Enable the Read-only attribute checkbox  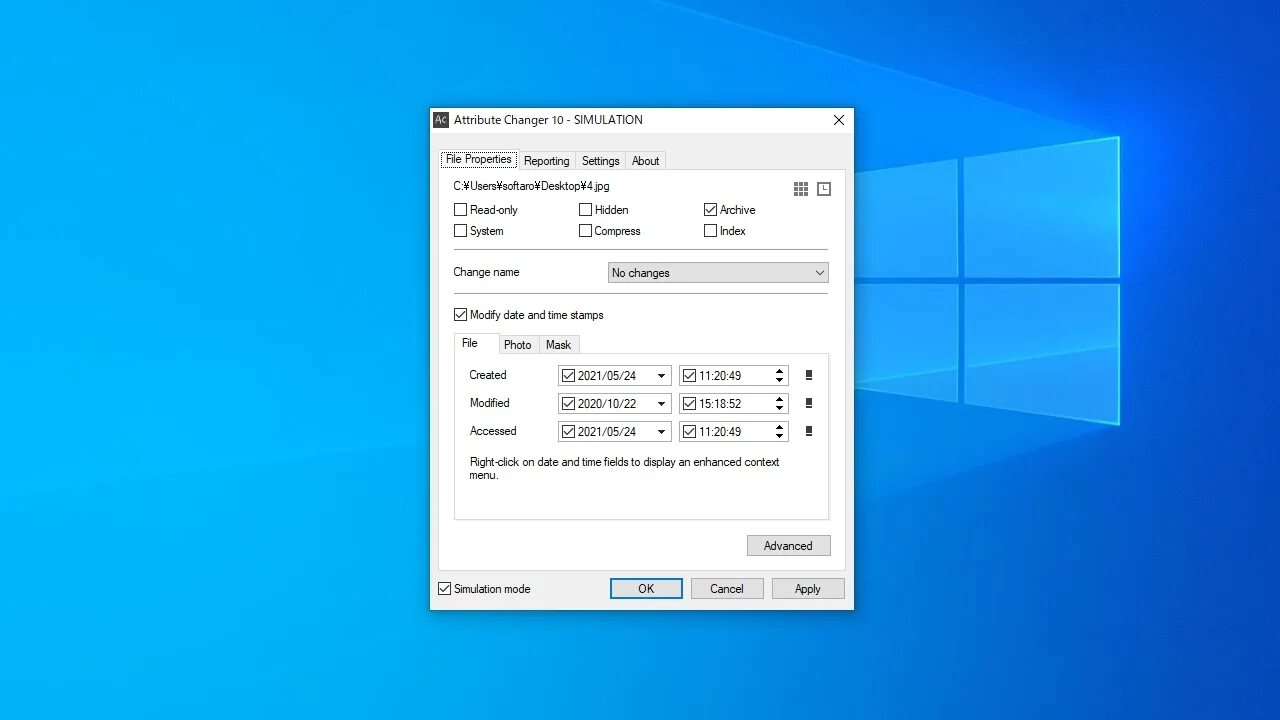(x=460, y=210)
